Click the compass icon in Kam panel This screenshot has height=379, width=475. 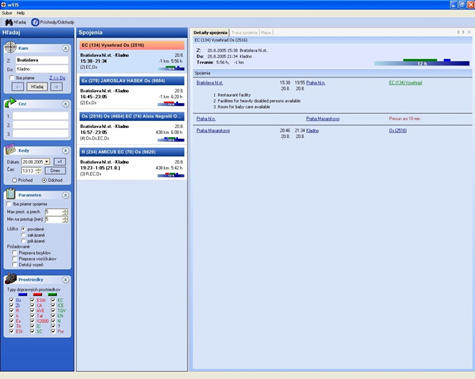10,47
